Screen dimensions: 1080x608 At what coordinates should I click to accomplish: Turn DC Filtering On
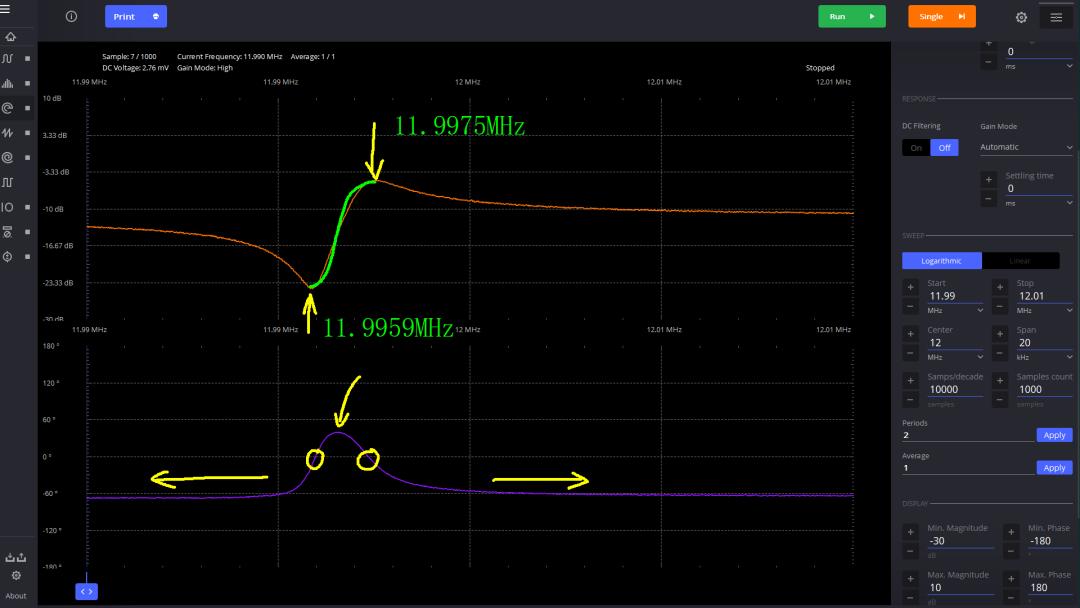point(916,148)
